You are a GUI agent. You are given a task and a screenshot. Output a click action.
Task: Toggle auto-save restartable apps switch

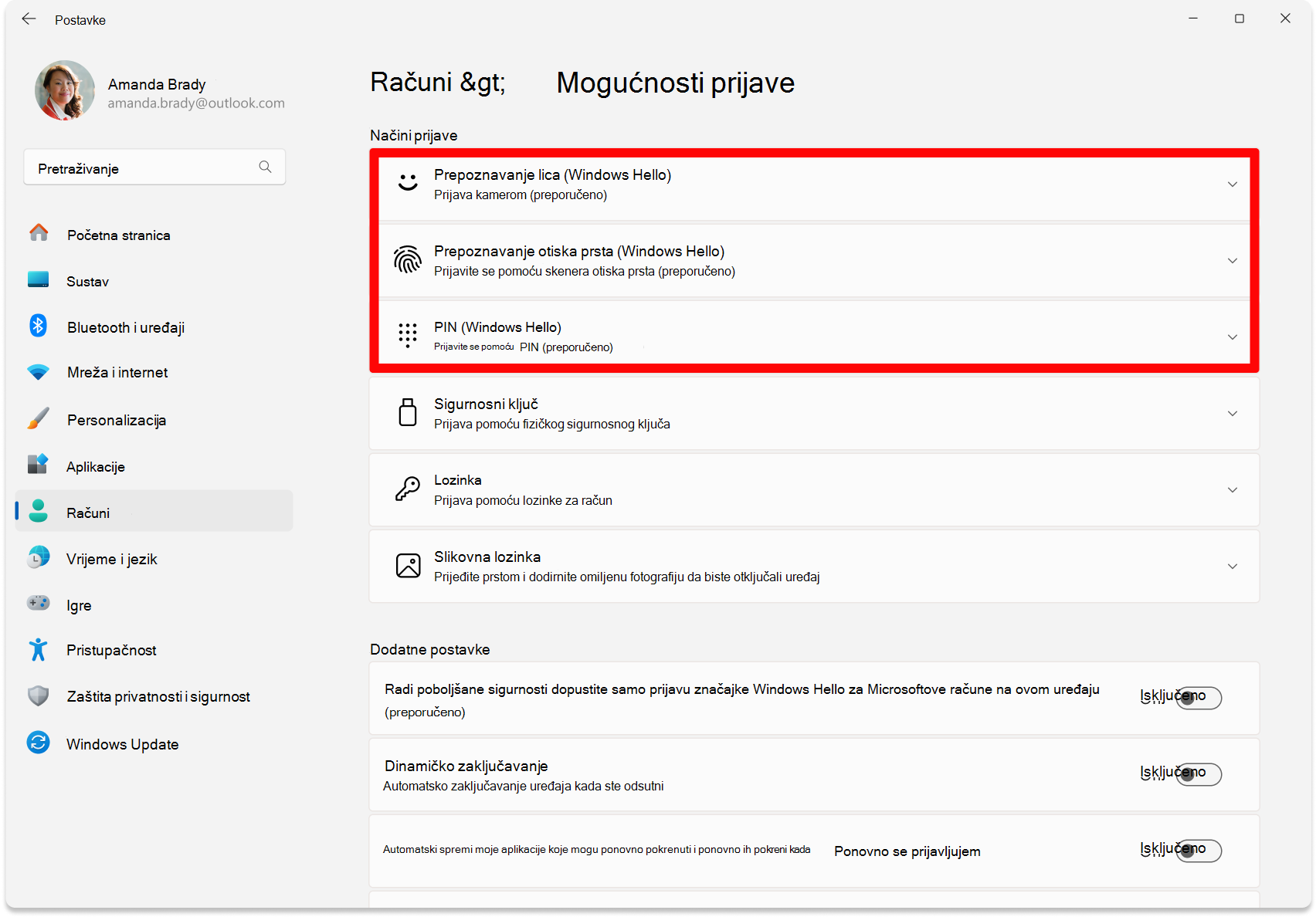tap(1199, 851)
